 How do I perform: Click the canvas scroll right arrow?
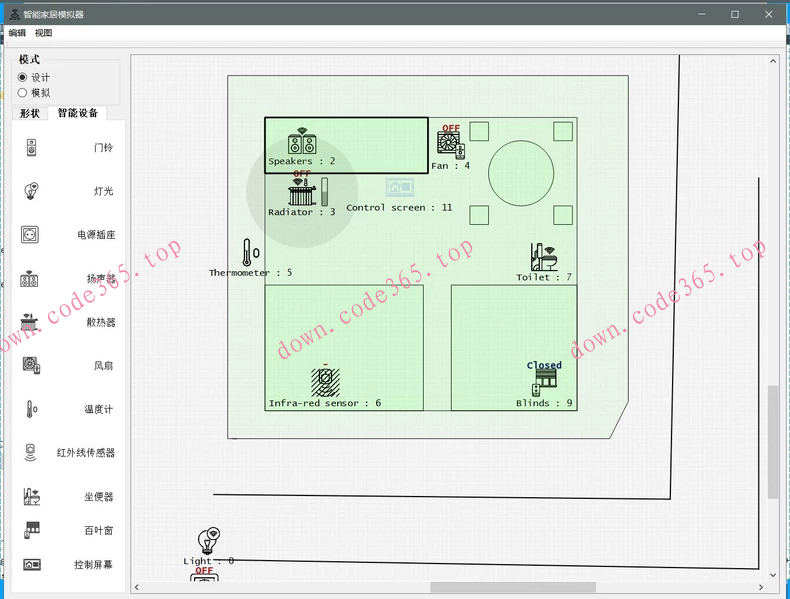(x=761, y=587)
